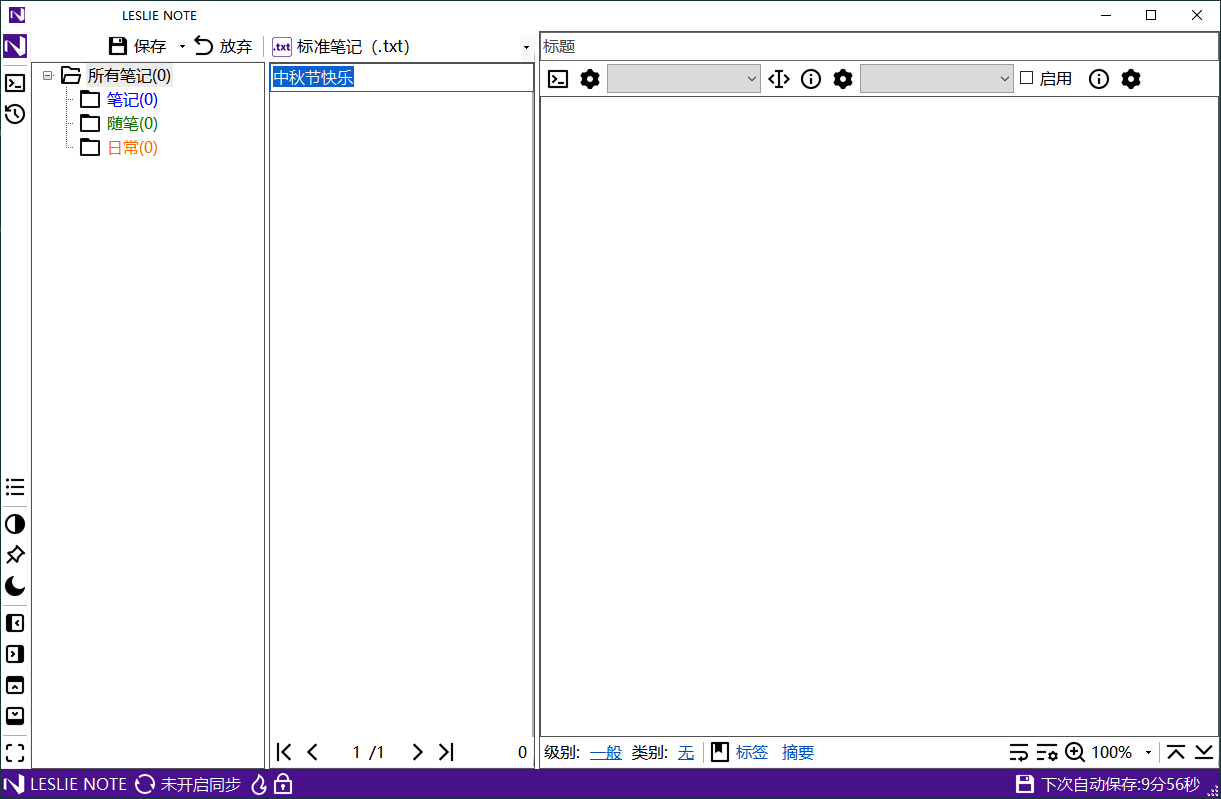Open the 标准笔记 (.txt) note type dropdown
The image size is (1221, 799).
tap(526, 47)
